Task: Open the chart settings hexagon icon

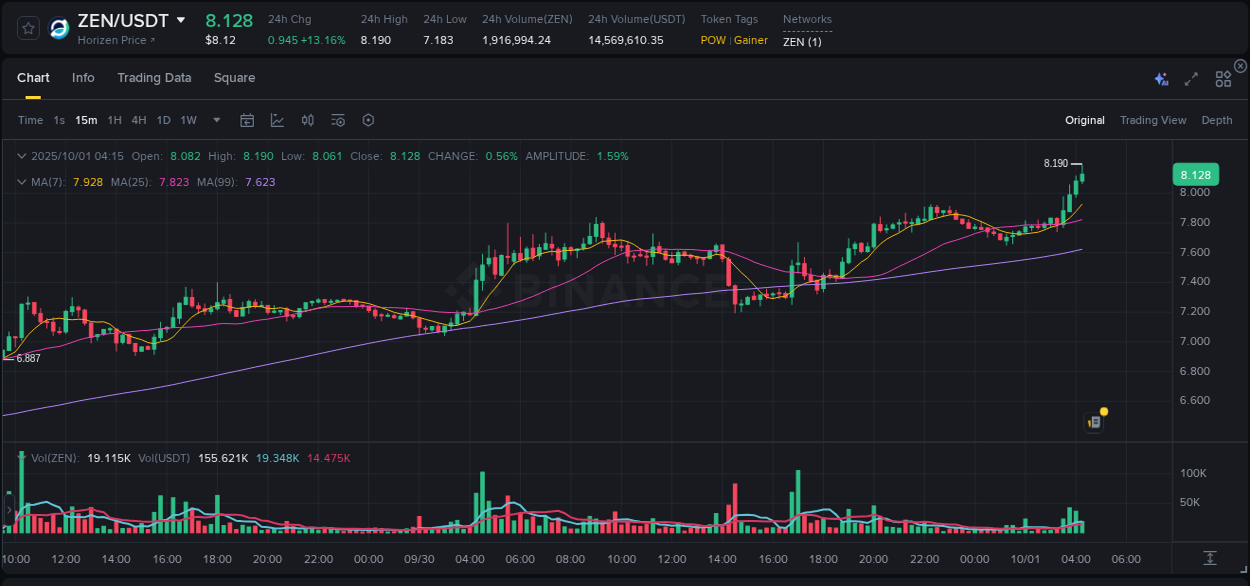Action: coord(368,119)
